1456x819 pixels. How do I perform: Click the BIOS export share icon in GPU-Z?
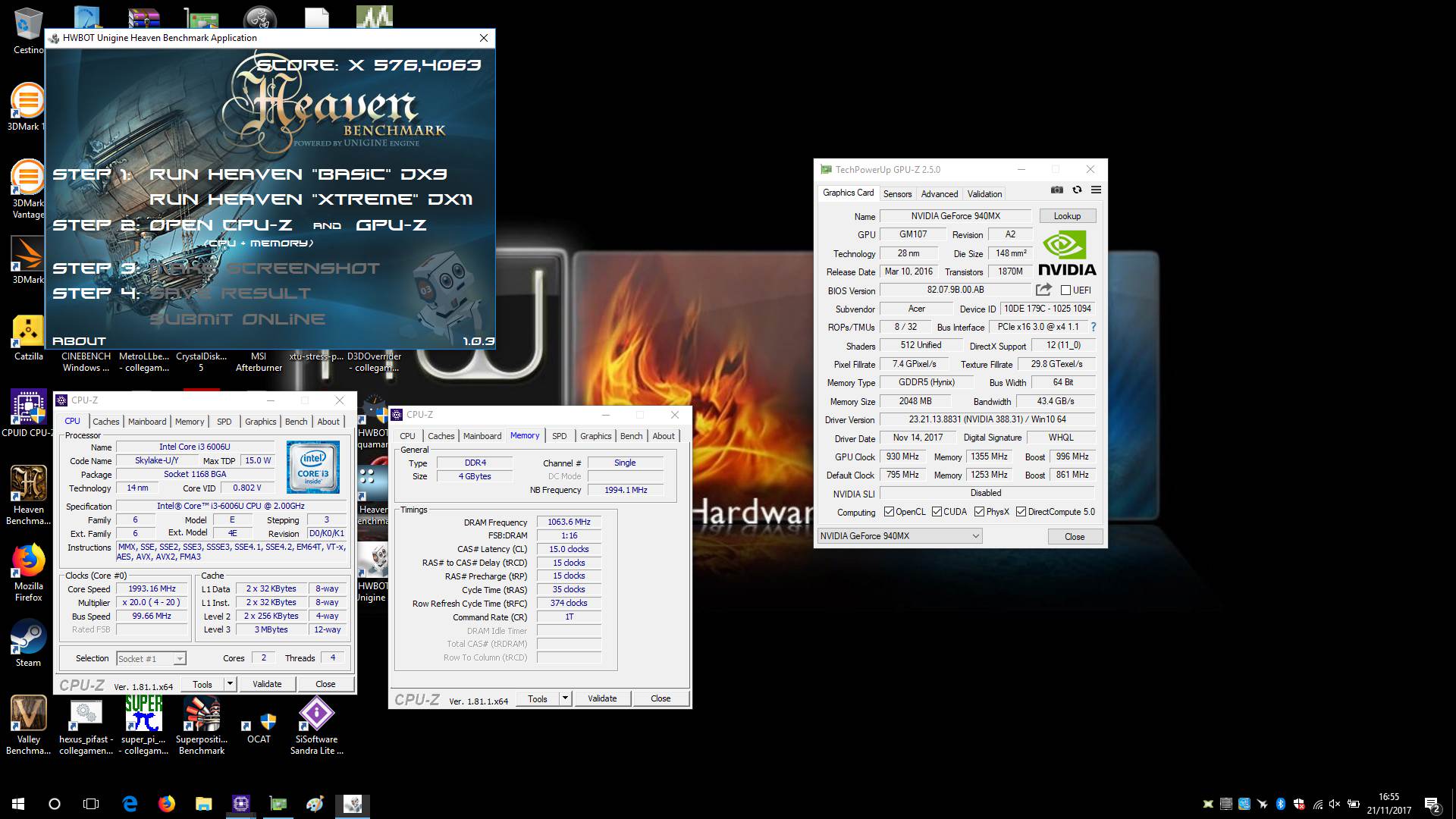tap(1043, 290)
